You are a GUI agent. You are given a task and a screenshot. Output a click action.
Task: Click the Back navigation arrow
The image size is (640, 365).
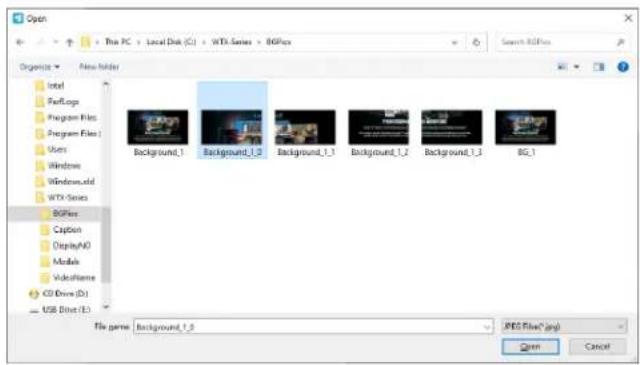(x=20, y=42)
